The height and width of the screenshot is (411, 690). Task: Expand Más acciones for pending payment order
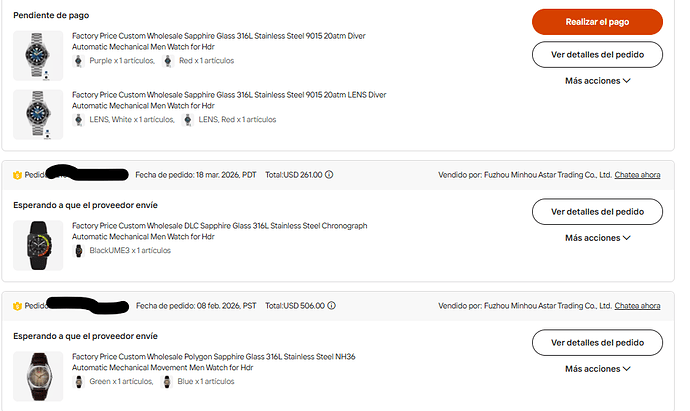pos(598,81)
